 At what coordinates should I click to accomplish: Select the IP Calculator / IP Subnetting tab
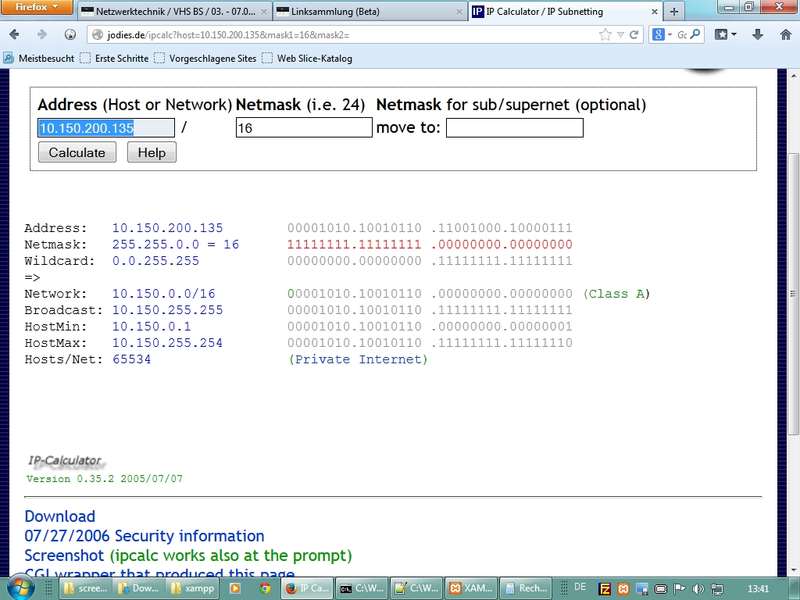point(565,12)
